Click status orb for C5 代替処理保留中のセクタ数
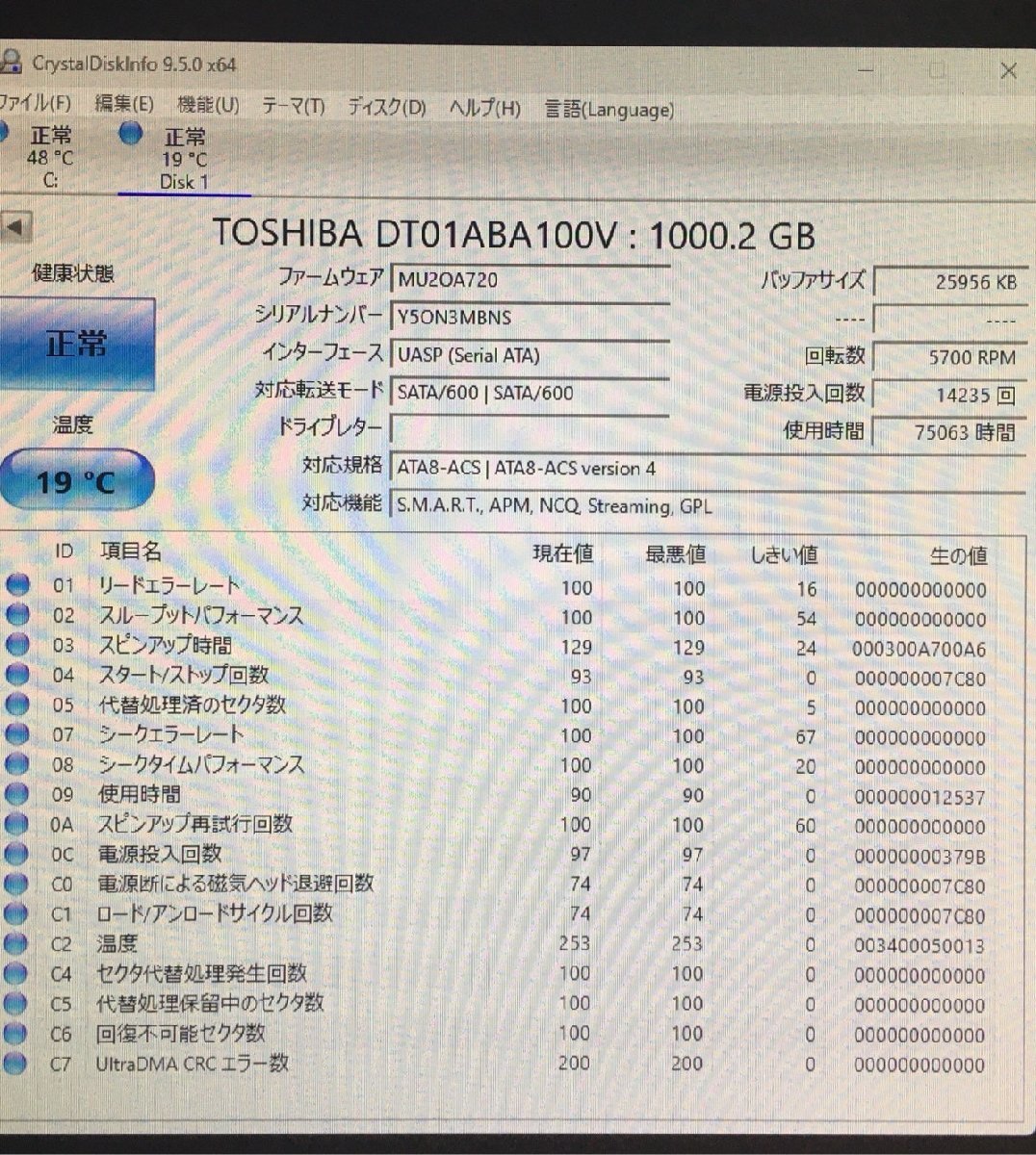Viewport: 1036px width, 1155px height. (x=15, y=1003)
